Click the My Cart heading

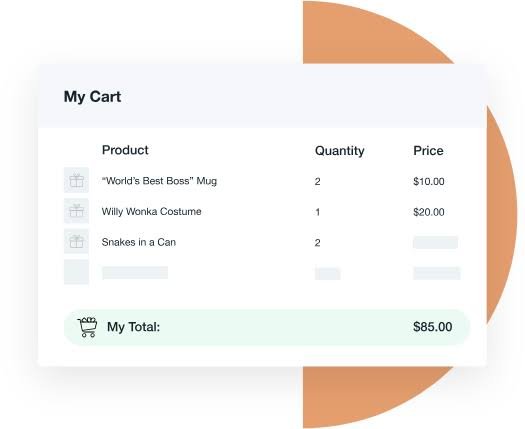pos(92,97)
